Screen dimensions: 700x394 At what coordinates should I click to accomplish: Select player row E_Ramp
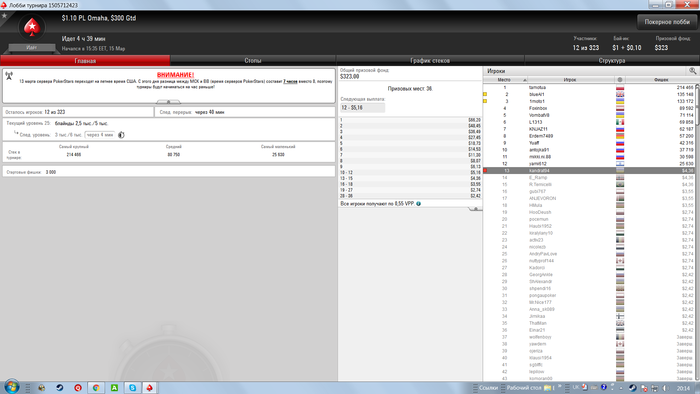(x=588, y=178)
